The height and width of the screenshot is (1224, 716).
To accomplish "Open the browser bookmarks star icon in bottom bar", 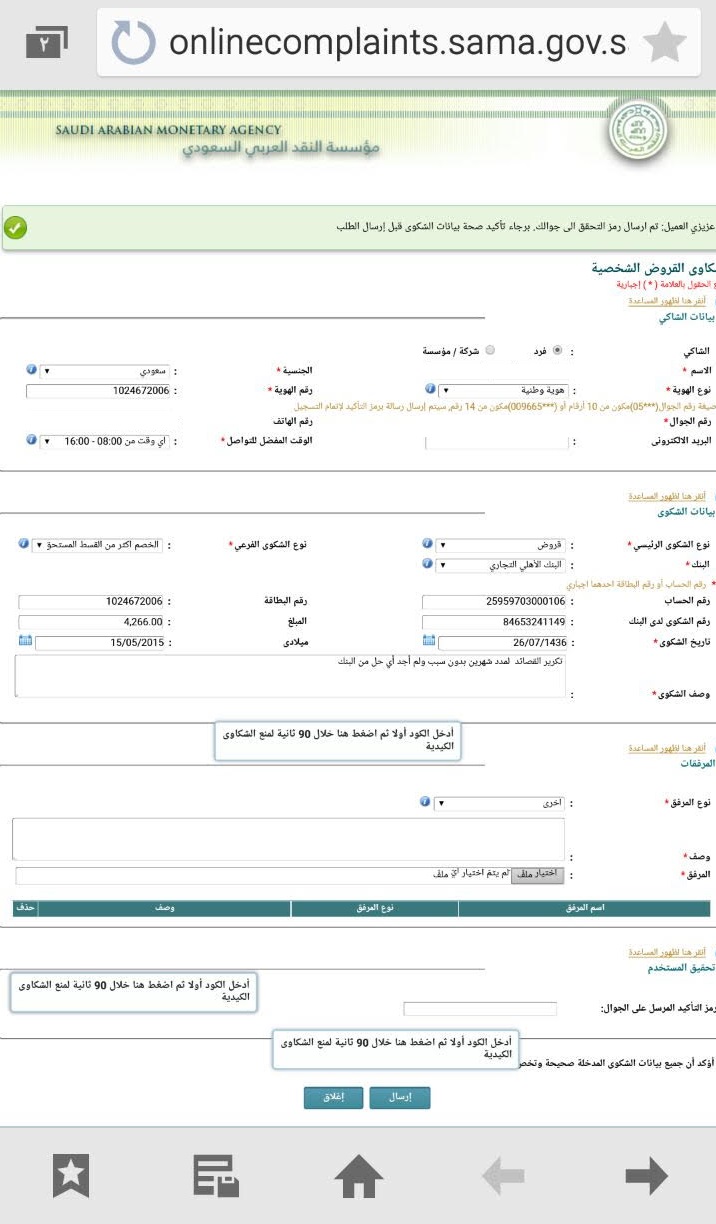I will tap(71, 1176).
